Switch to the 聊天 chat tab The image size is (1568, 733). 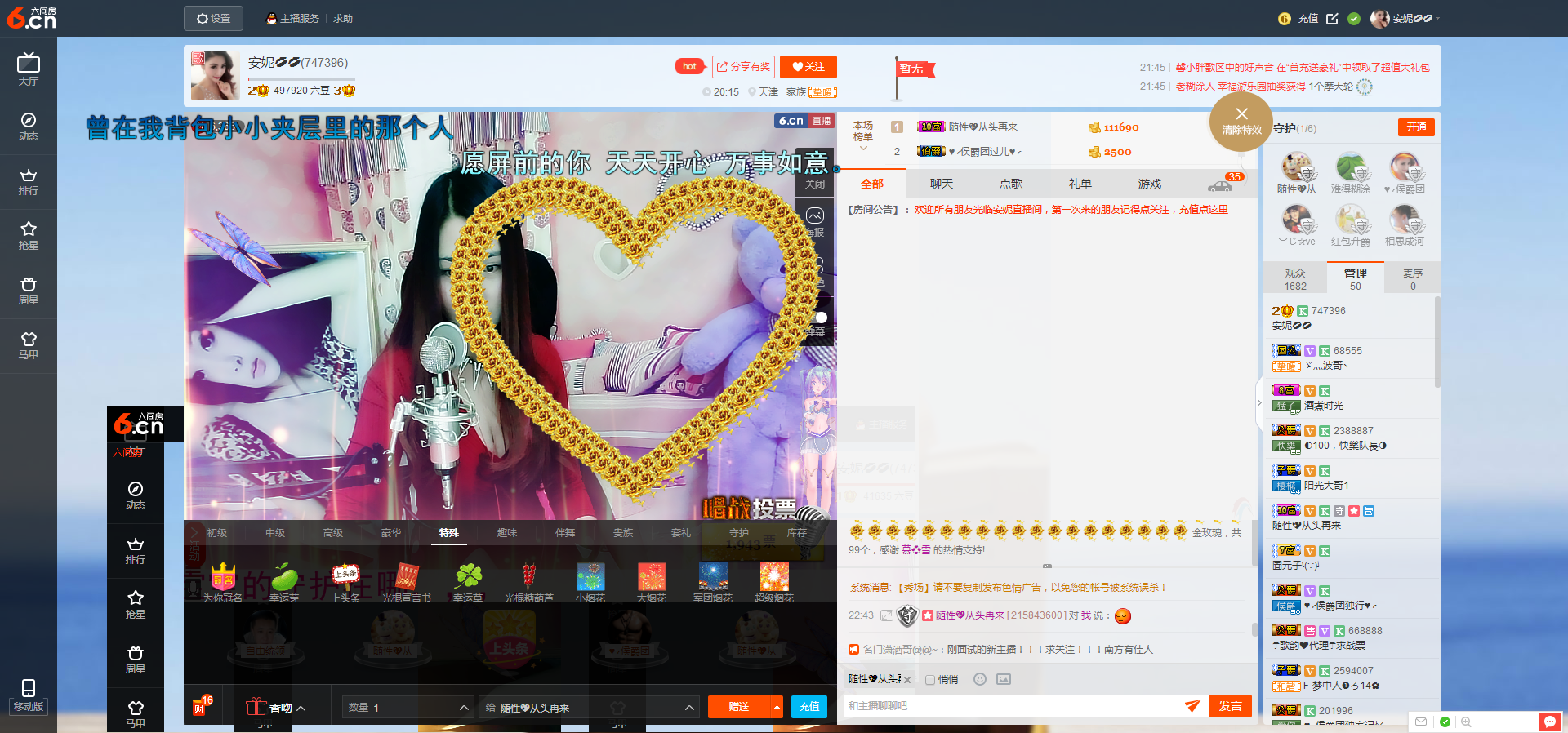click(x=941, y=184)
